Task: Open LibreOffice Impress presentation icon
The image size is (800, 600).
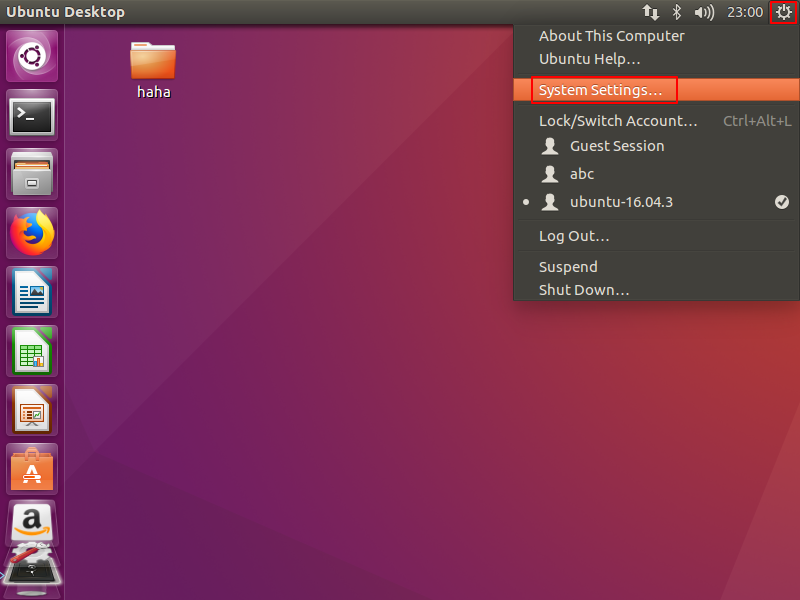Action: [x=32, y=410]
